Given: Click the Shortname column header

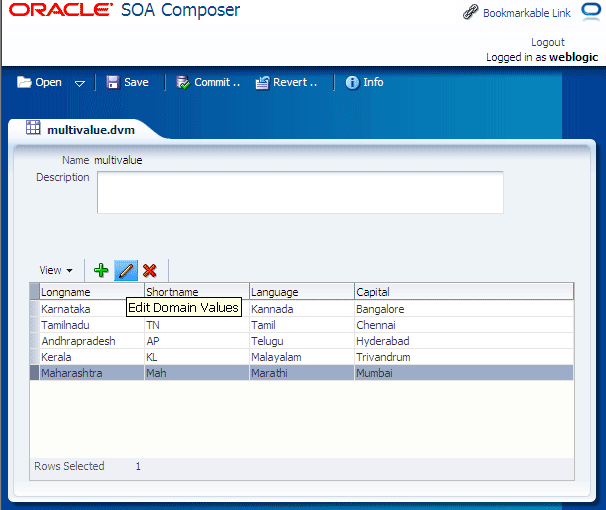Looking at the screenshot, I should click(x=197, y=292).
